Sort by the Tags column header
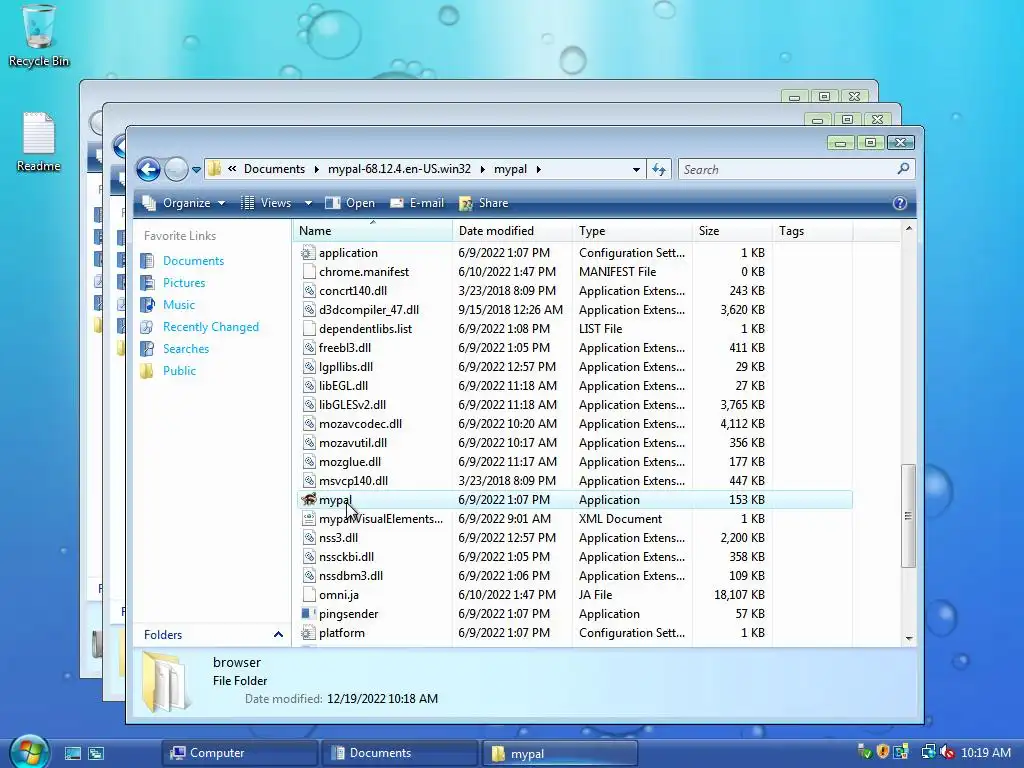This screenshot has height=768, width=1024. (x=812, y=231)
